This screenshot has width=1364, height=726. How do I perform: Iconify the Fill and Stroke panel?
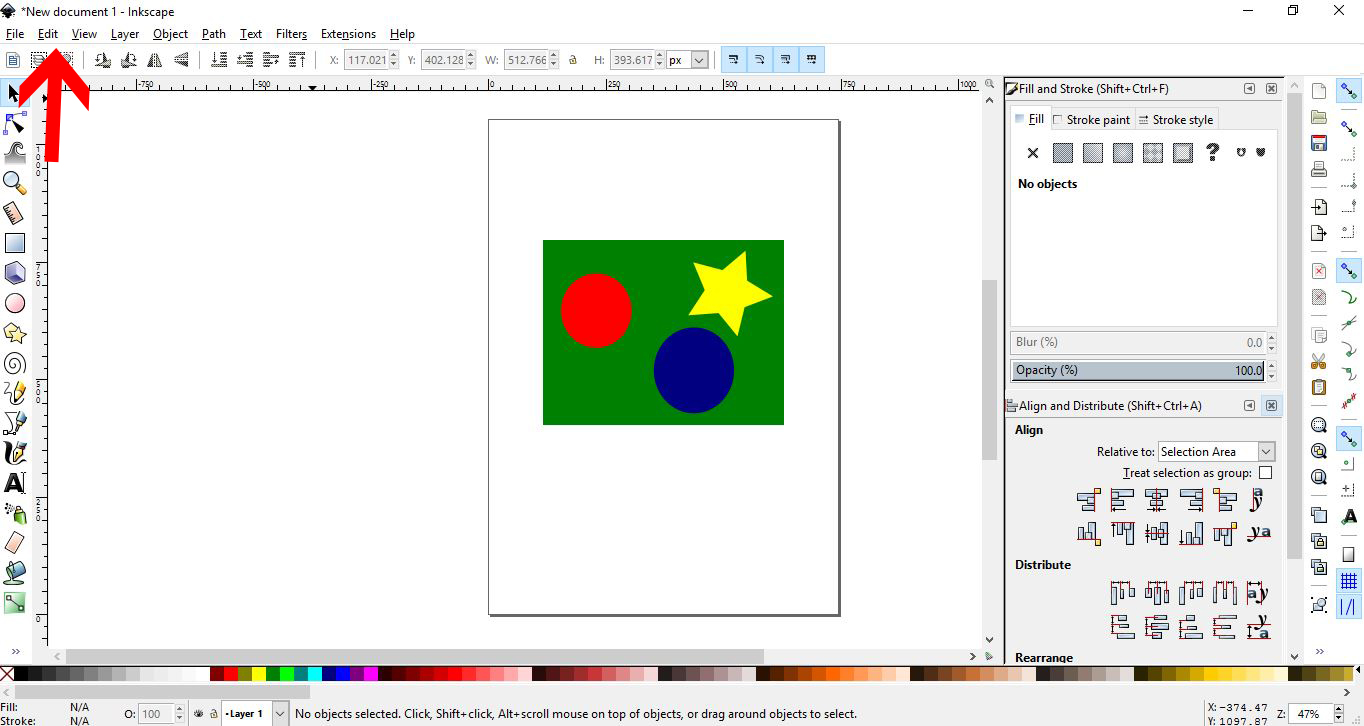click(x=1249, y=89)
